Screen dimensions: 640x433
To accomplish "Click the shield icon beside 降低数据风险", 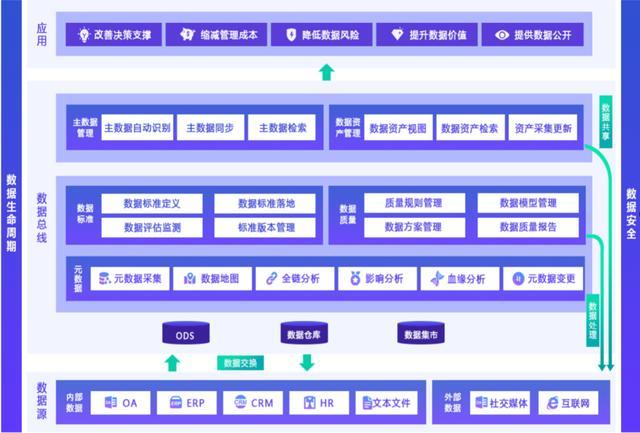I will [291, 35].
